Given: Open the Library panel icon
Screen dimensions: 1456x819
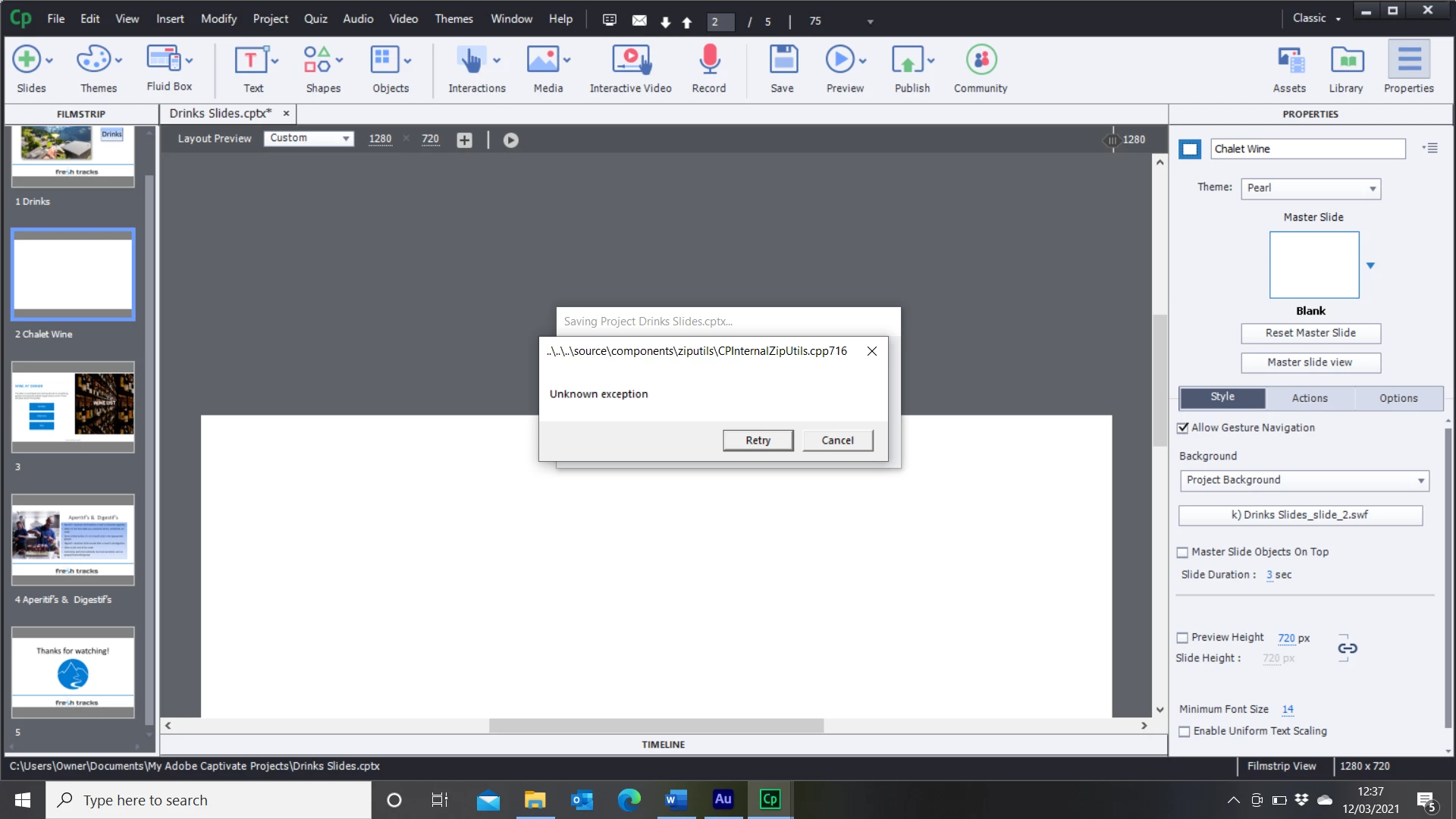Looking at the screenshot, I should (1346, 61).
